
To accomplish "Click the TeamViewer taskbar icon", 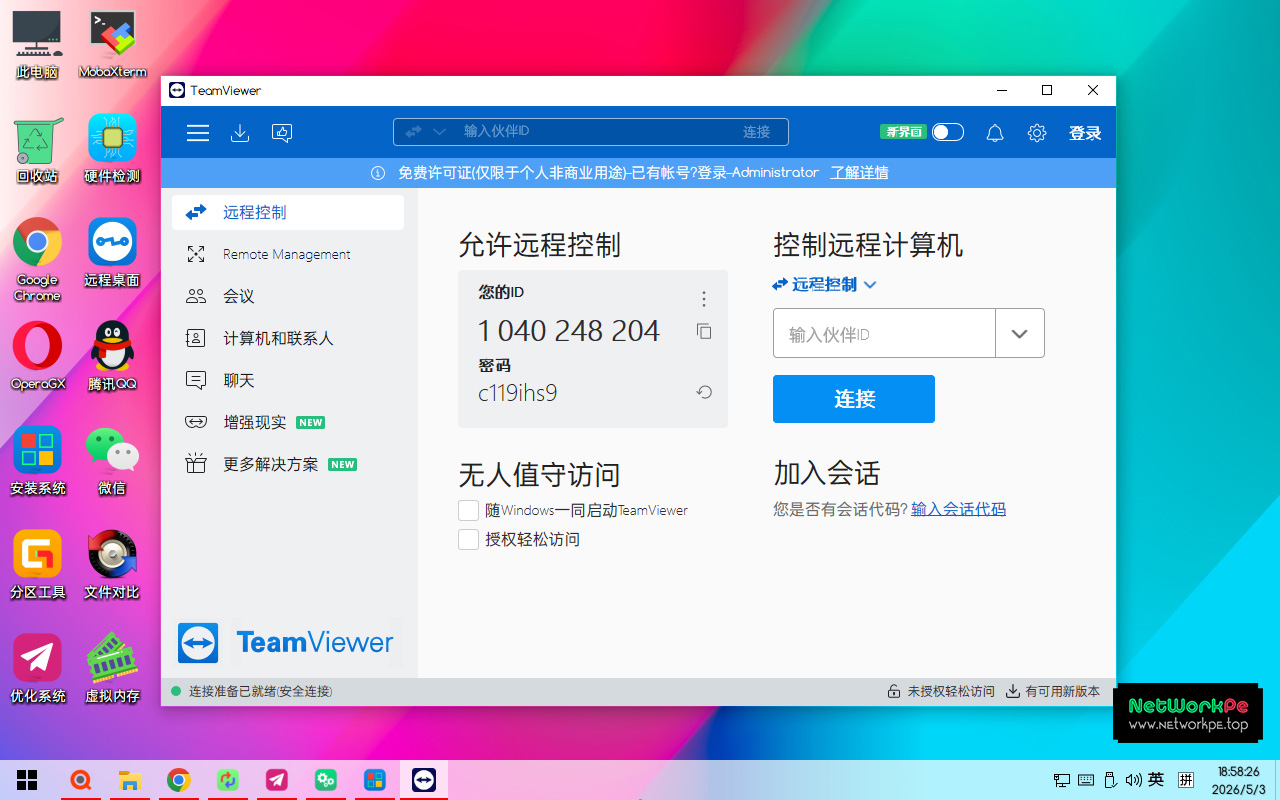I will (424, 780).
